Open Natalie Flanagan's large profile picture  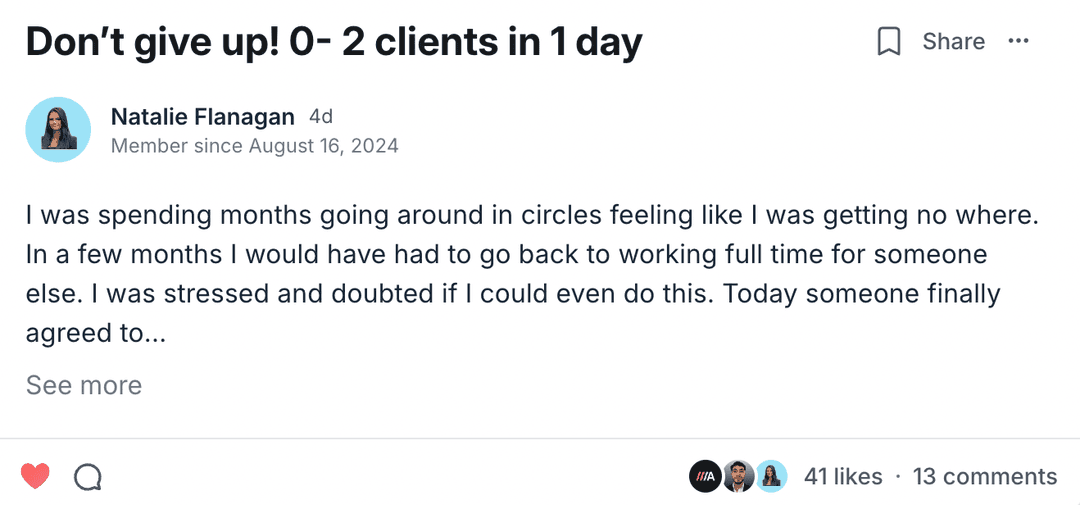point(58,130)
